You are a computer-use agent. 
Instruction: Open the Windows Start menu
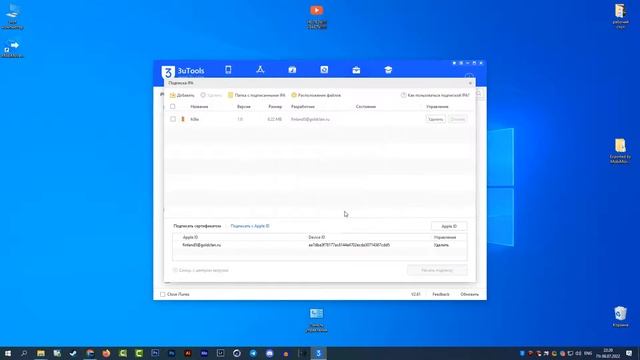[x=7, y=353]
